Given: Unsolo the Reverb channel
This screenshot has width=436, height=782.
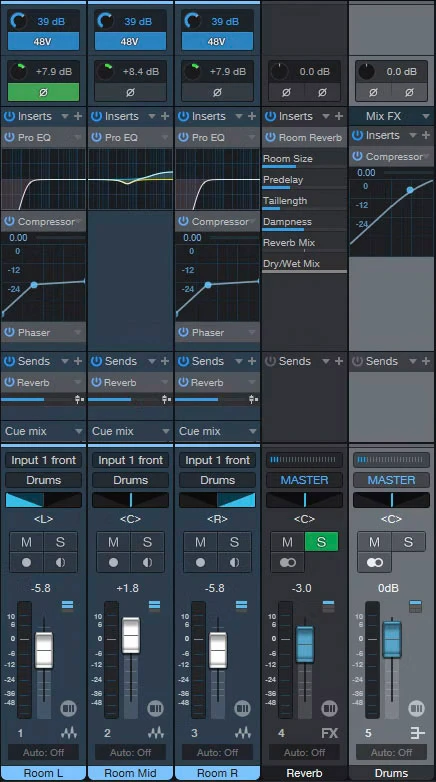Looking at the screenshot, I should tap(321, 542).
